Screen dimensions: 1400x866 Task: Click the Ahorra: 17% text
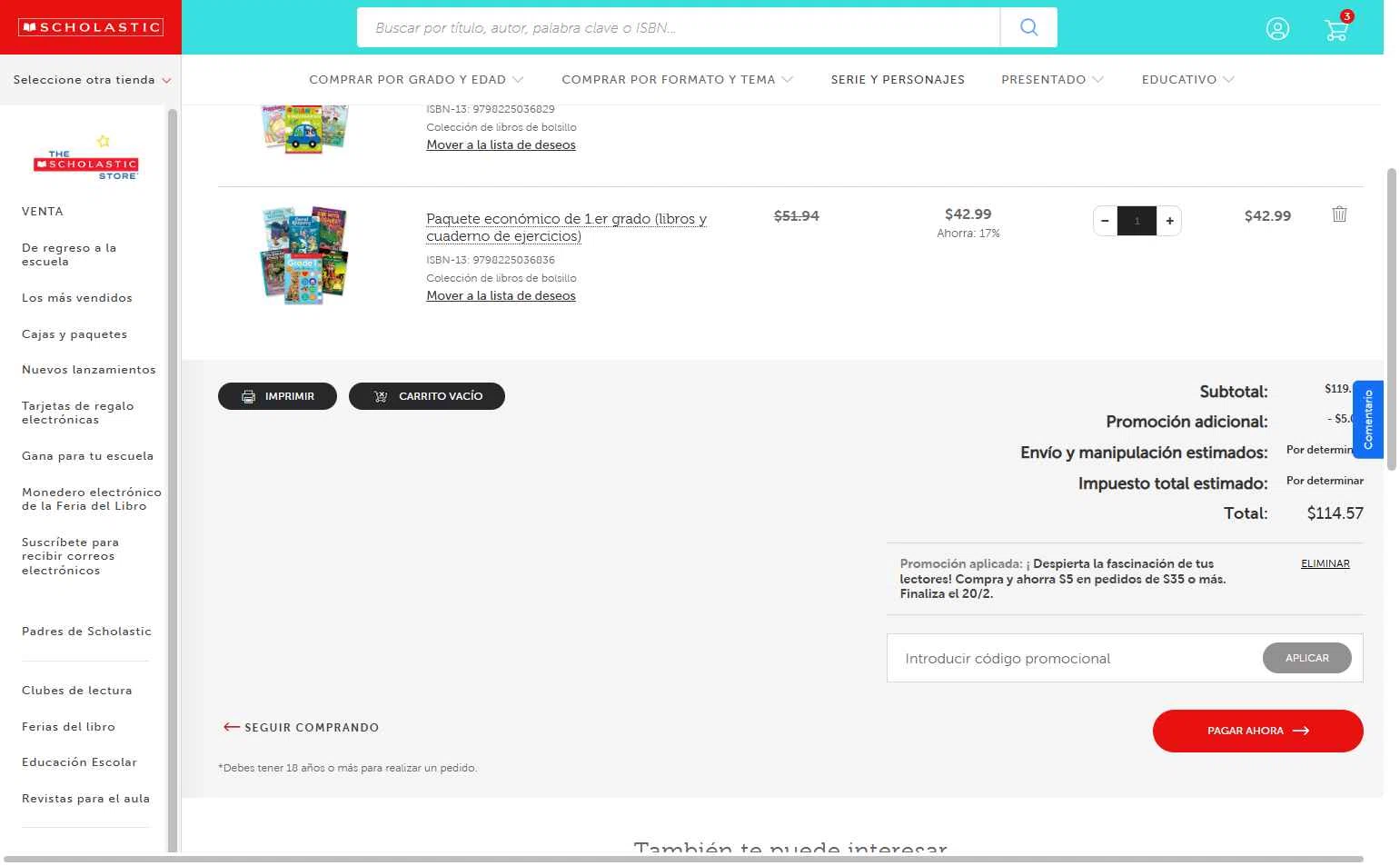point(968,234)
